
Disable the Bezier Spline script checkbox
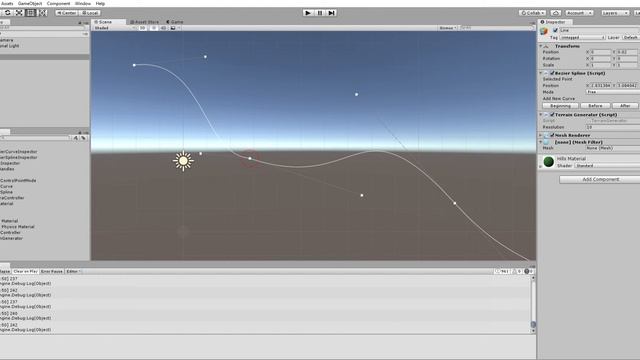click(x=552, y=73)
